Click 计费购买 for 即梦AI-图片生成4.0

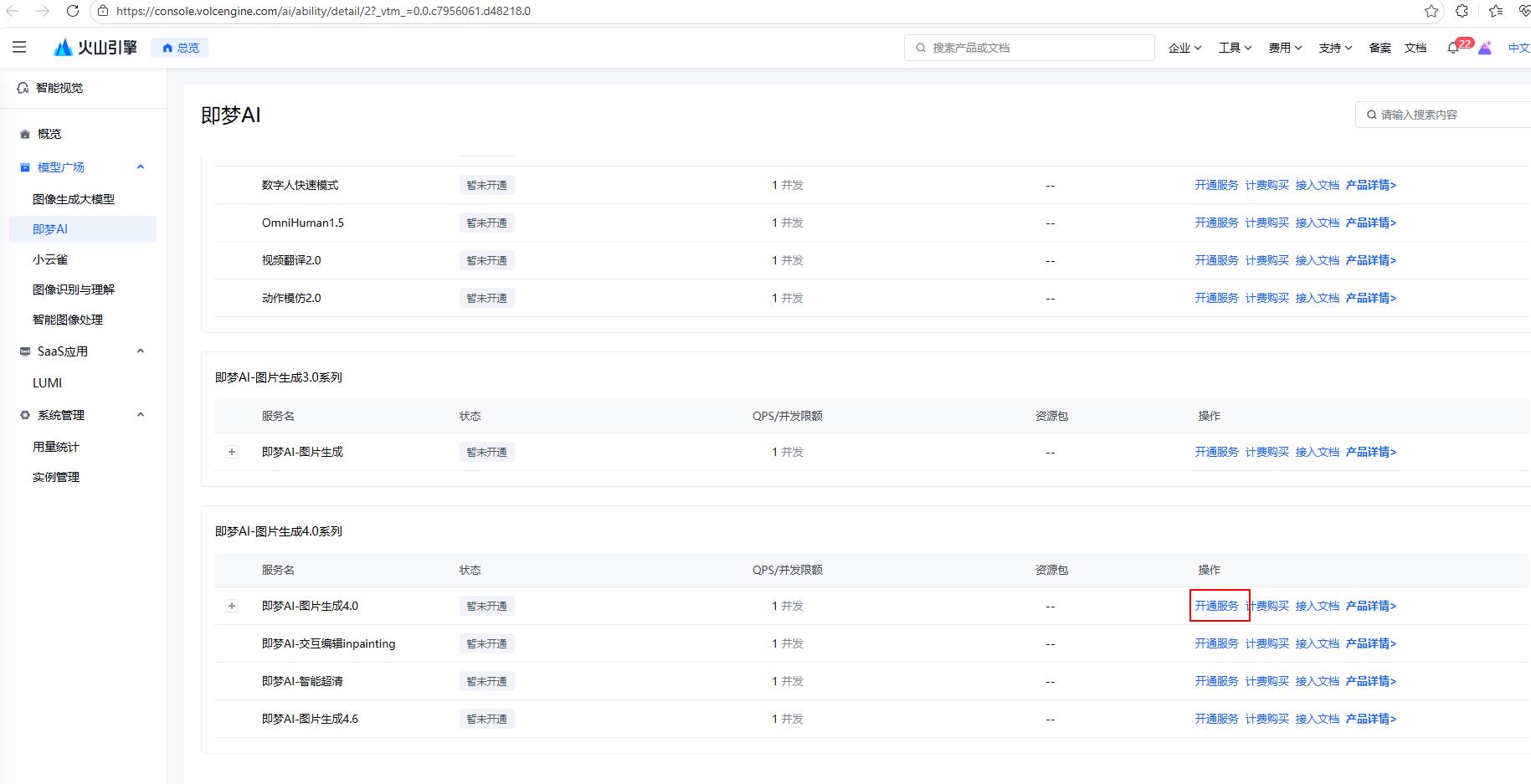pos(1266,606)
